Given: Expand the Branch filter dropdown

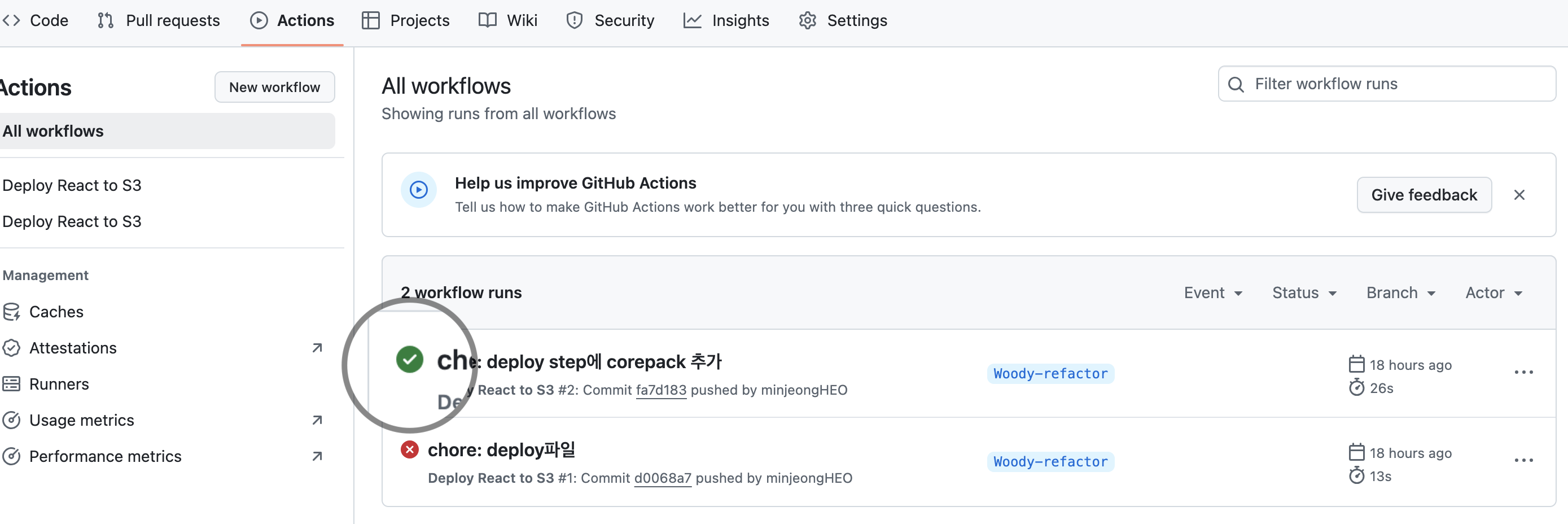Looking at the screenshot, I should coord(1400,292).
